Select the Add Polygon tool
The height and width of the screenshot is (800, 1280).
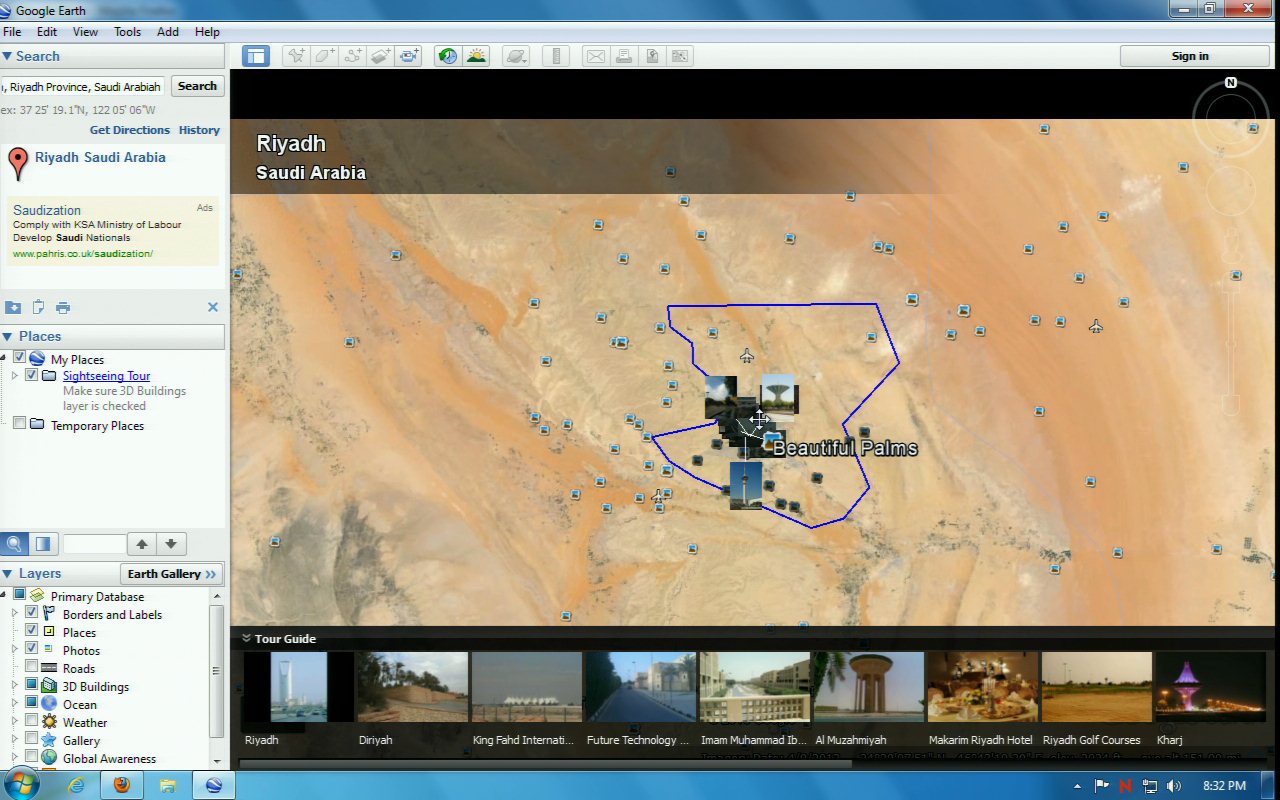324,56
